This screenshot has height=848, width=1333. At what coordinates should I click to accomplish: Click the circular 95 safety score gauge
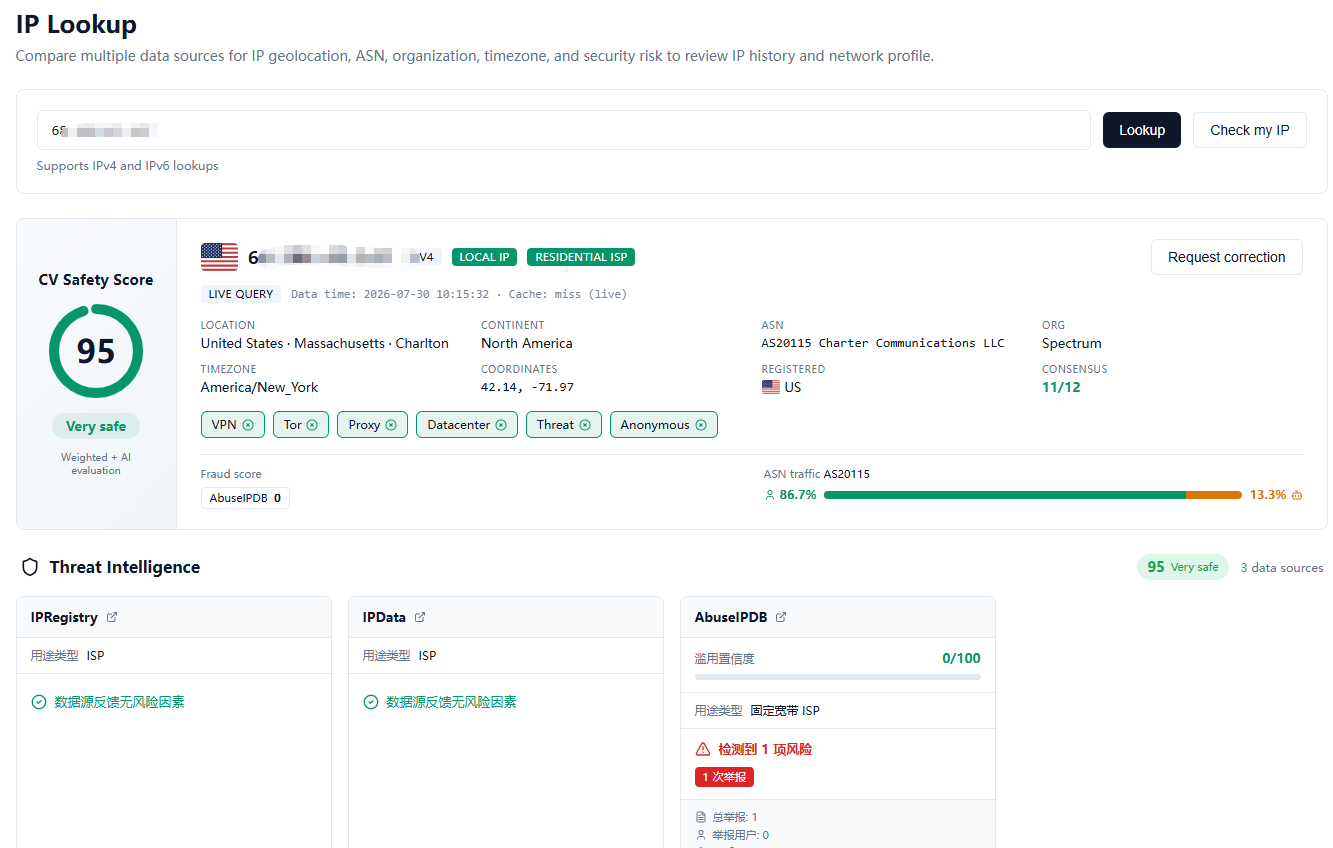click(96, 351)
